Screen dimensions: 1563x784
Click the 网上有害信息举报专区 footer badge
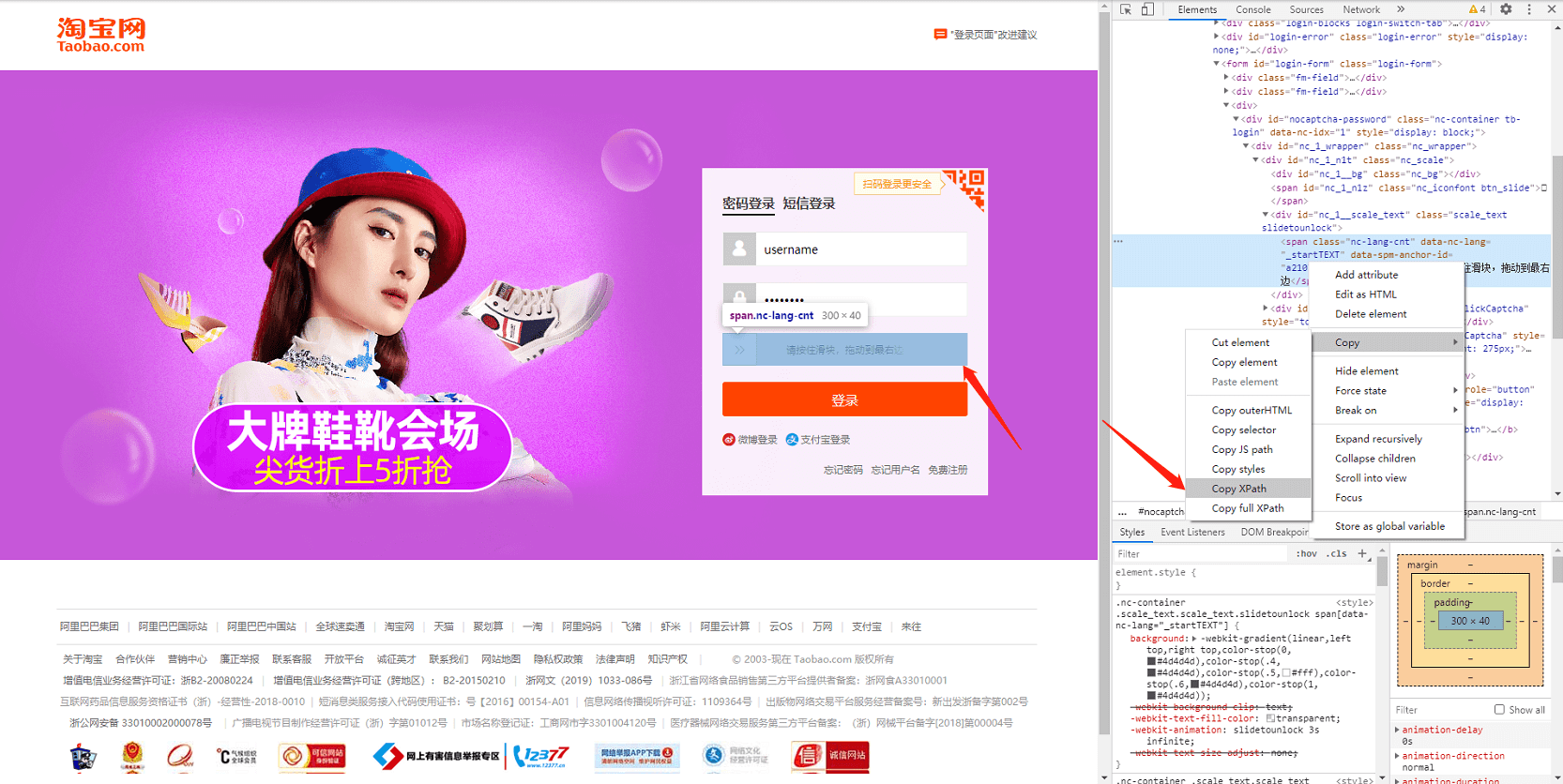pyautogui.click(x=436, y=756)
